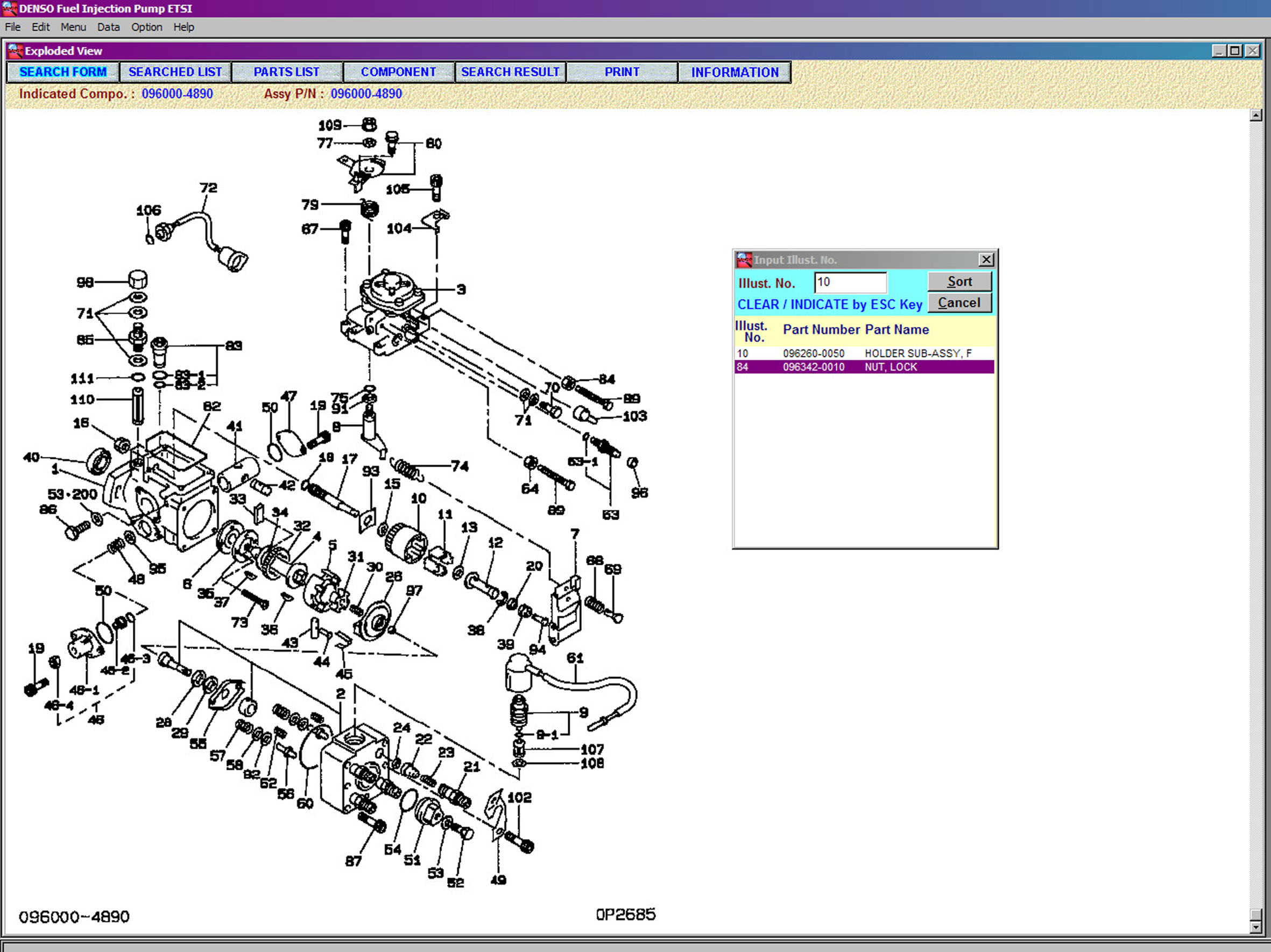The height and width of the screenshot is (952, 1271).
Task: Select the NUT, LOCK row
Action: coord(864,367)
